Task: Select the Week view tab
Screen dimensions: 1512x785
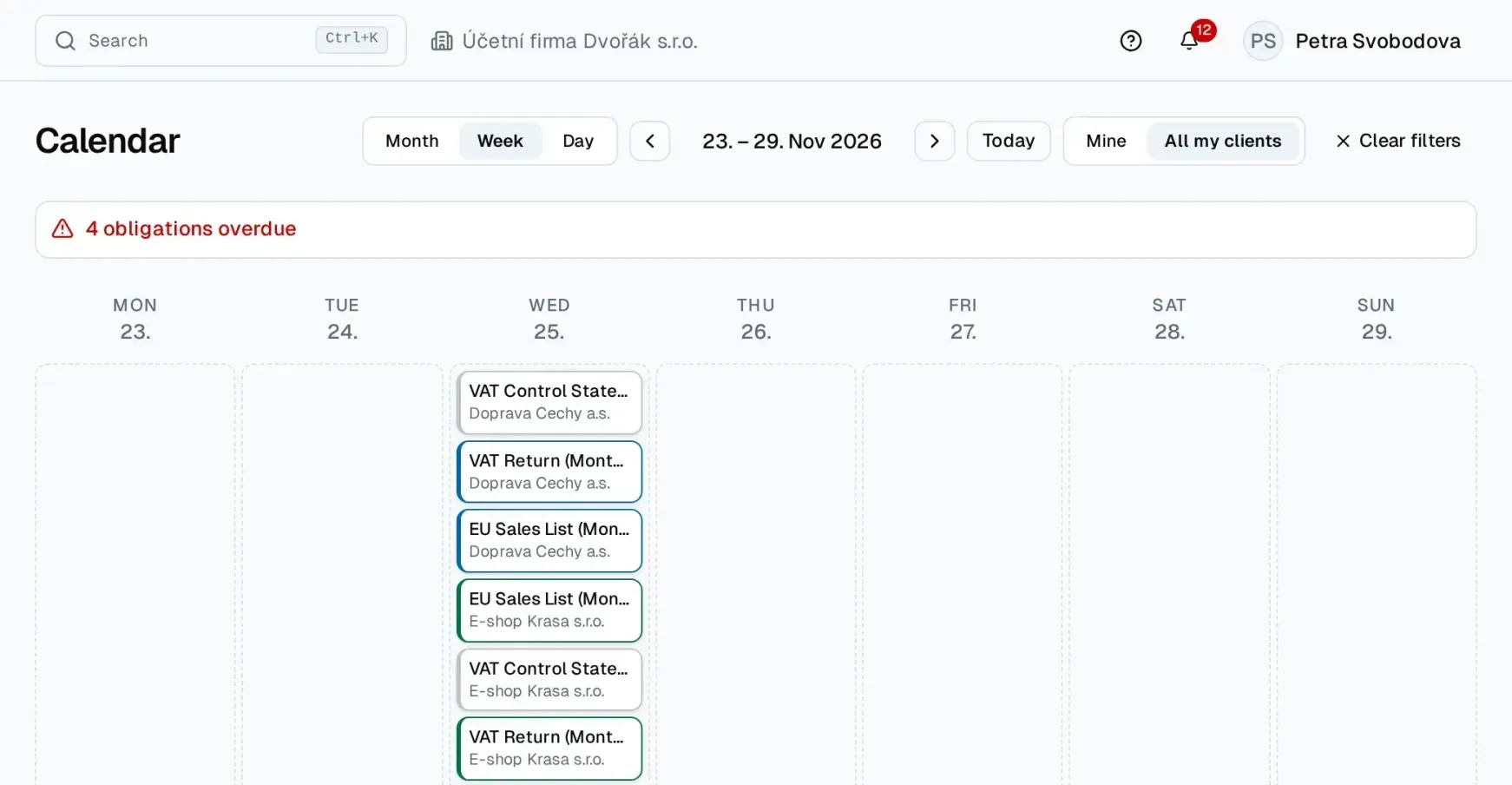Action: pos(500,141)
